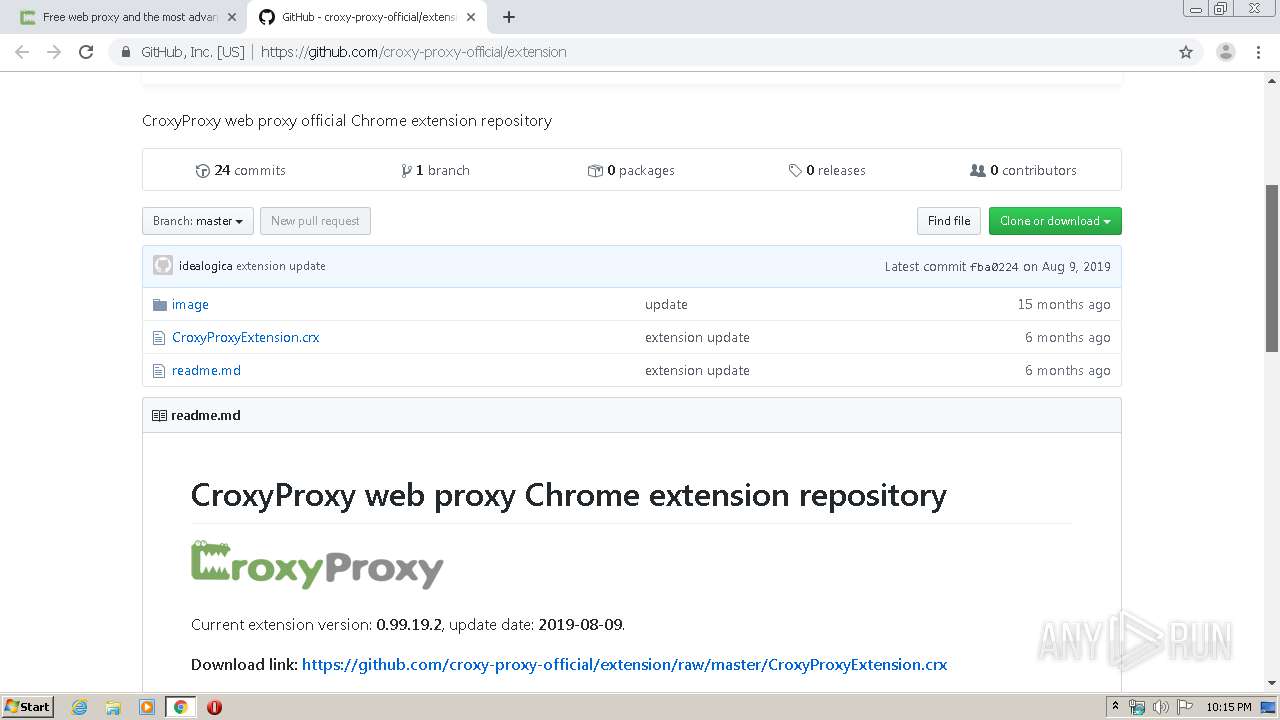Click the readme.md header book icon
1280x720 pixels.
159,415
